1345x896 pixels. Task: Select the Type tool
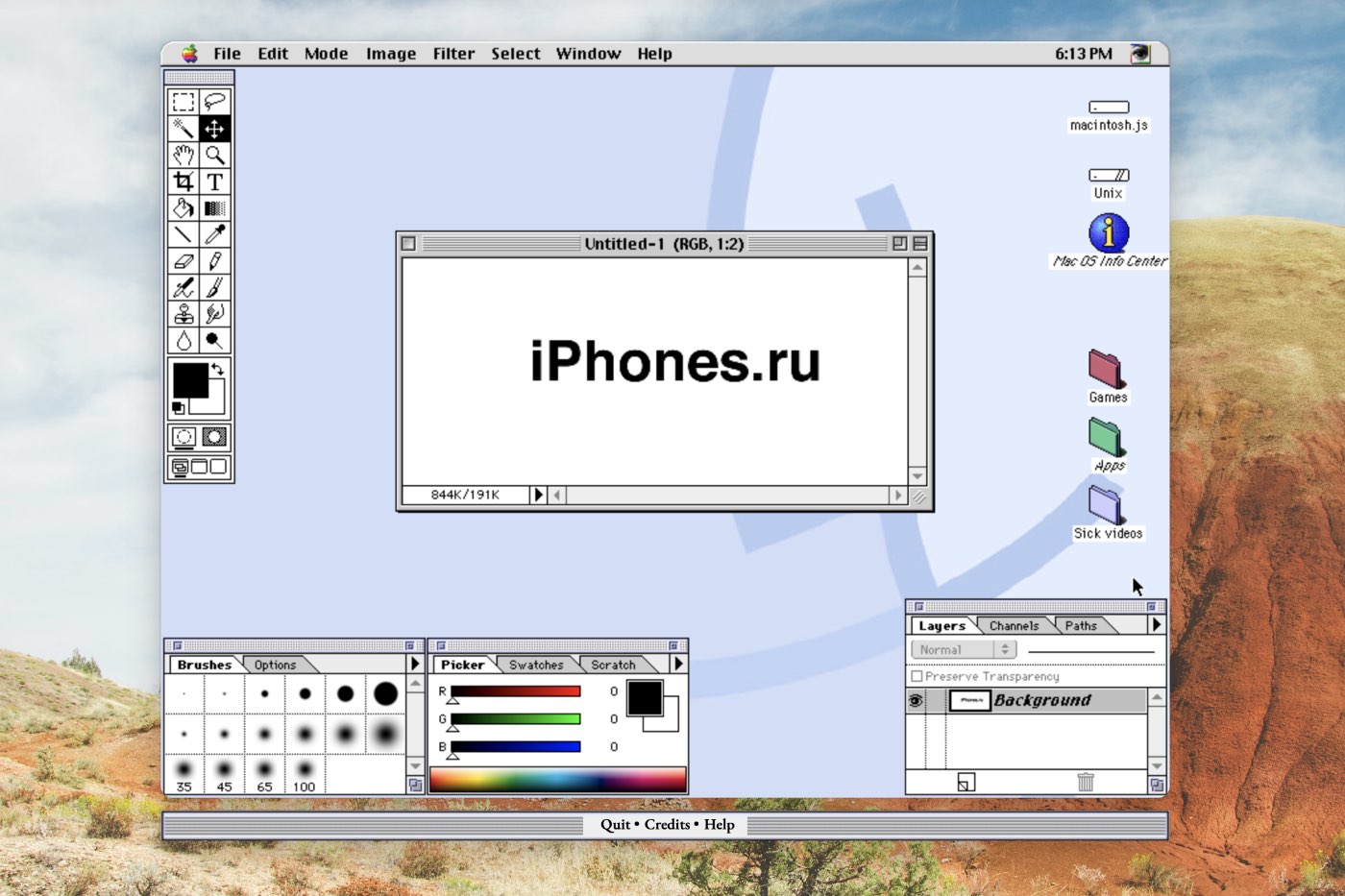[215, 182]
